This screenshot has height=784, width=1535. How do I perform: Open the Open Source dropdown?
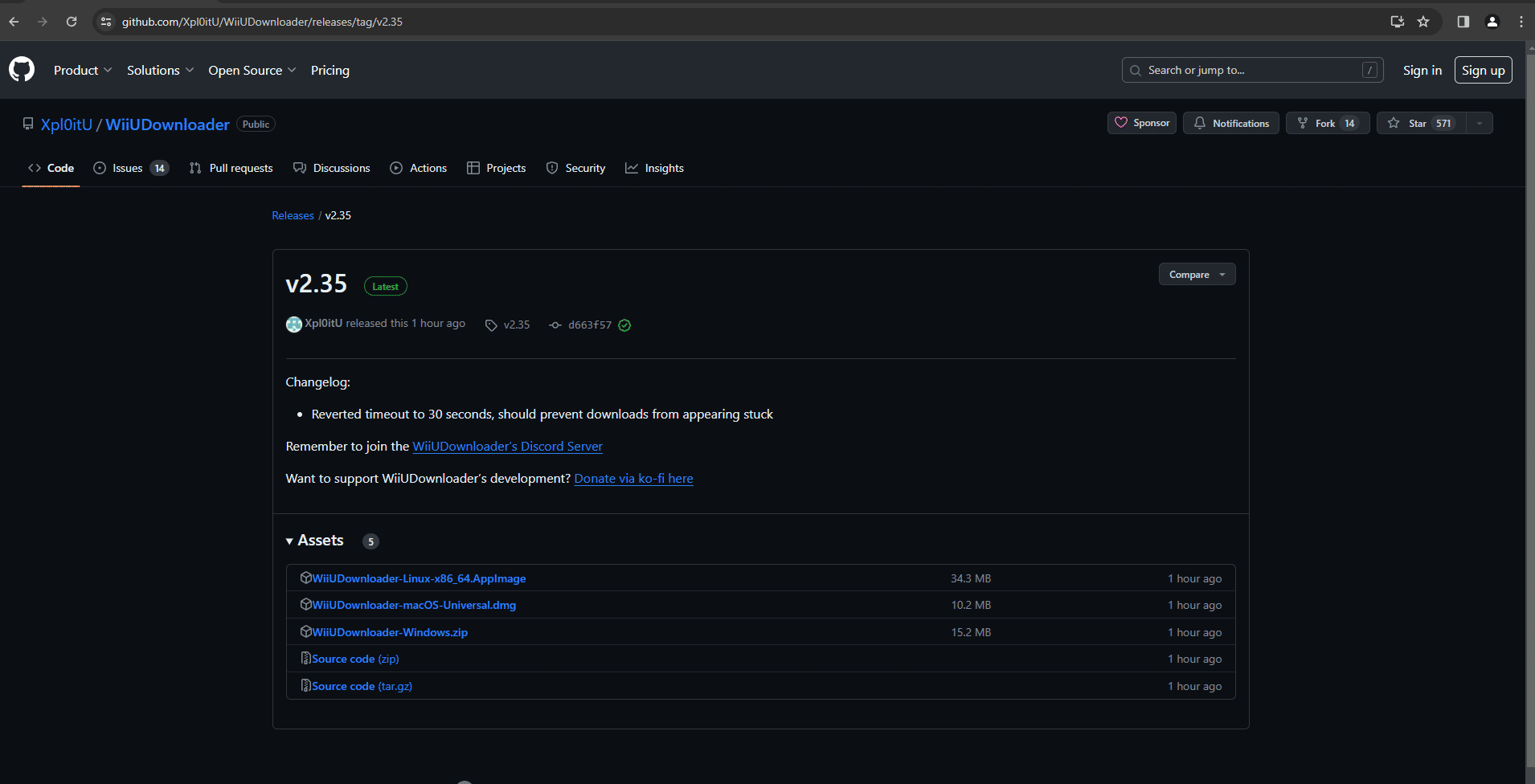(252, 70)
